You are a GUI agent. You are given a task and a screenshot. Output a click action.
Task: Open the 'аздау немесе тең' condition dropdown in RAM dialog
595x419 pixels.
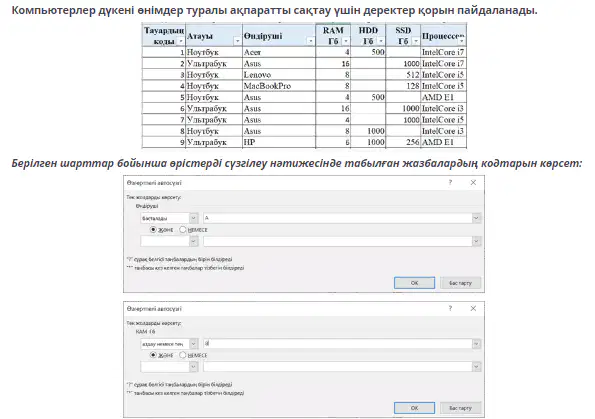[194, 344]
